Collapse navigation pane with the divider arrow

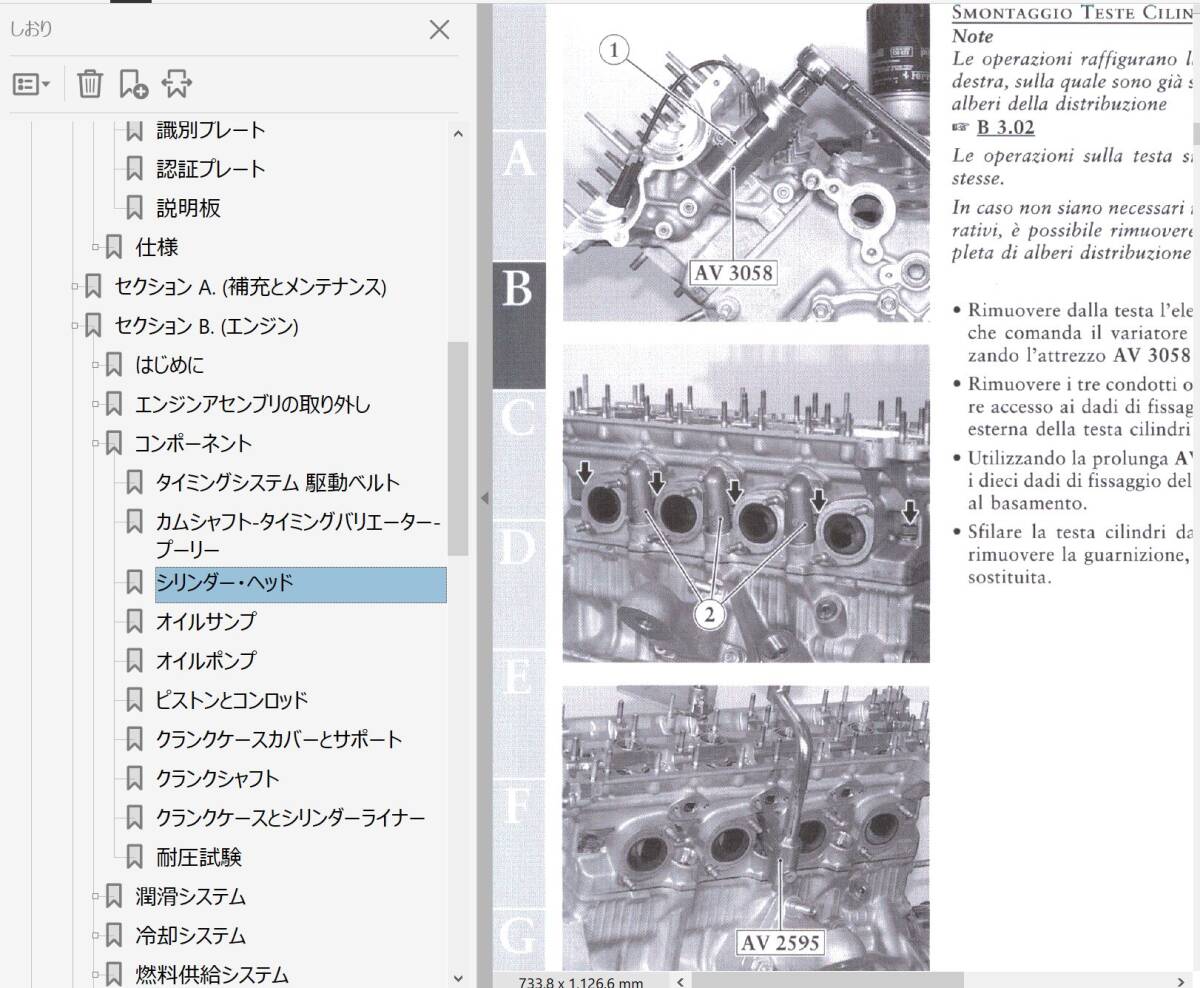(484, 497)
